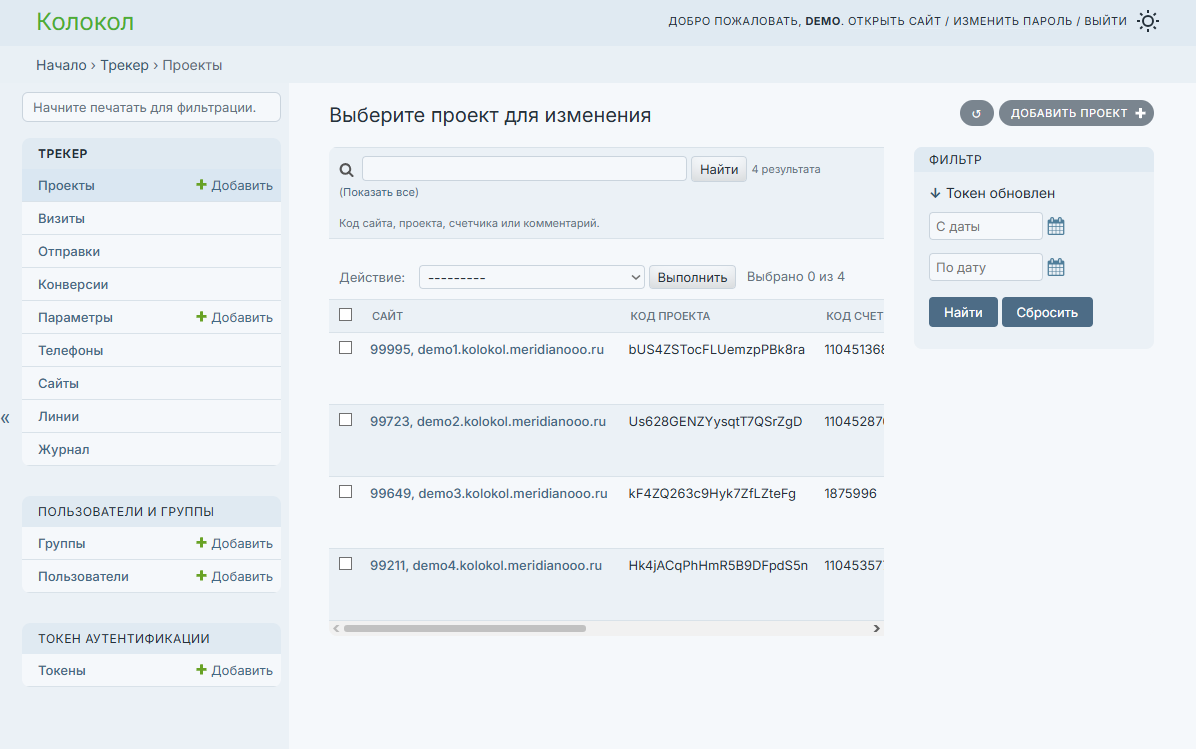Toggle the light/dark theme sun icon
1196x749 pixels.
pos(1148,21)
